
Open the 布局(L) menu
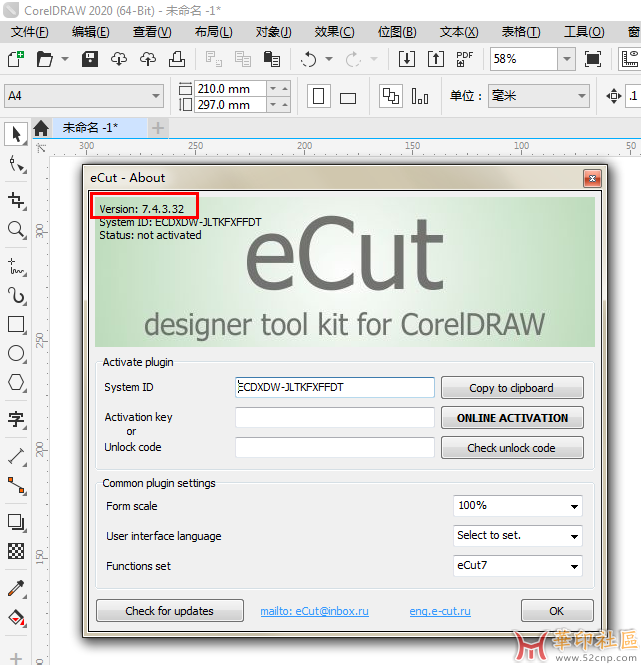click(213, 32)
